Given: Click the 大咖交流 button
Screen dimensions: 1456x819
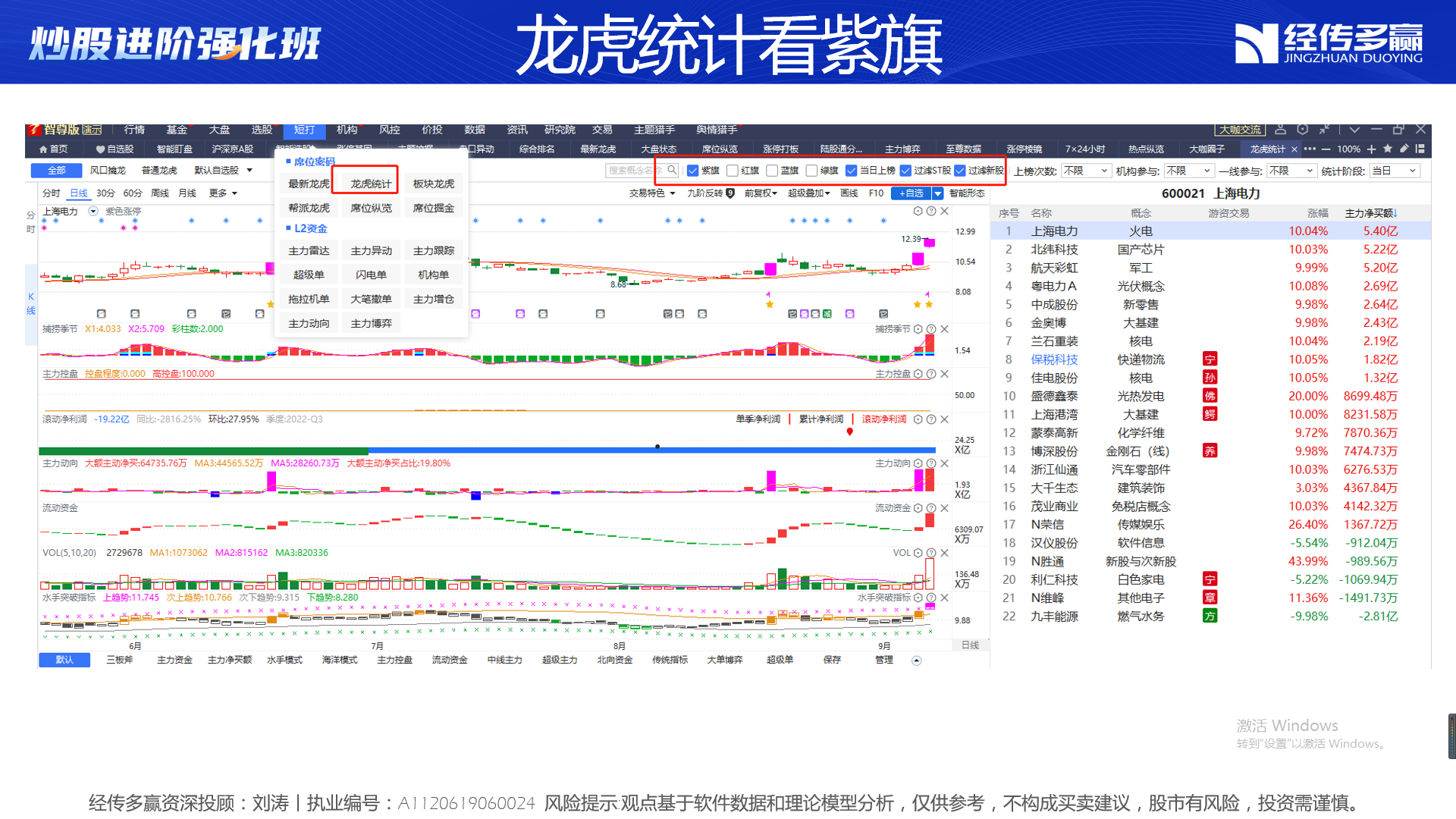Looking at the screenshot, I should click(x=1241, y=130).
